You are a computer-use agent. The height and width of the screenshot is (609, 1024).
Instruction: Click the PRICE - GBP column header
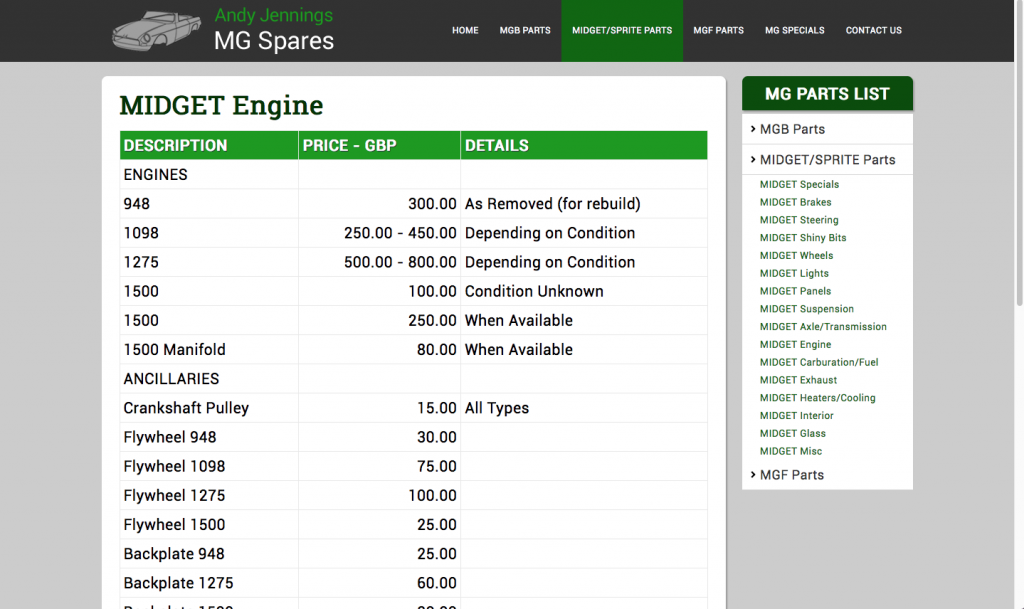point(379,145)
